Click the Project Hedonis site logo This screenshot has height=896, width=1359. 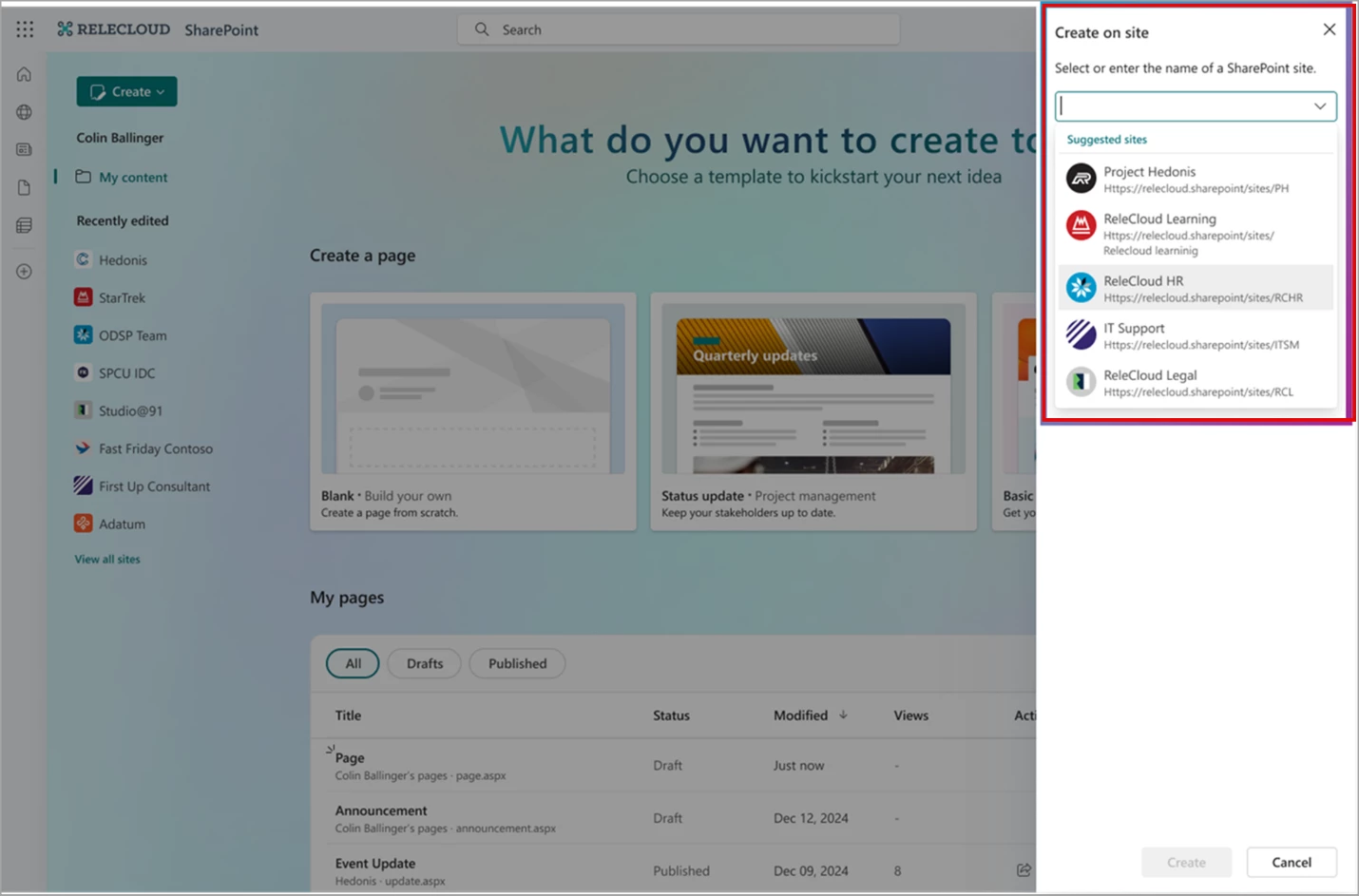1081,179
